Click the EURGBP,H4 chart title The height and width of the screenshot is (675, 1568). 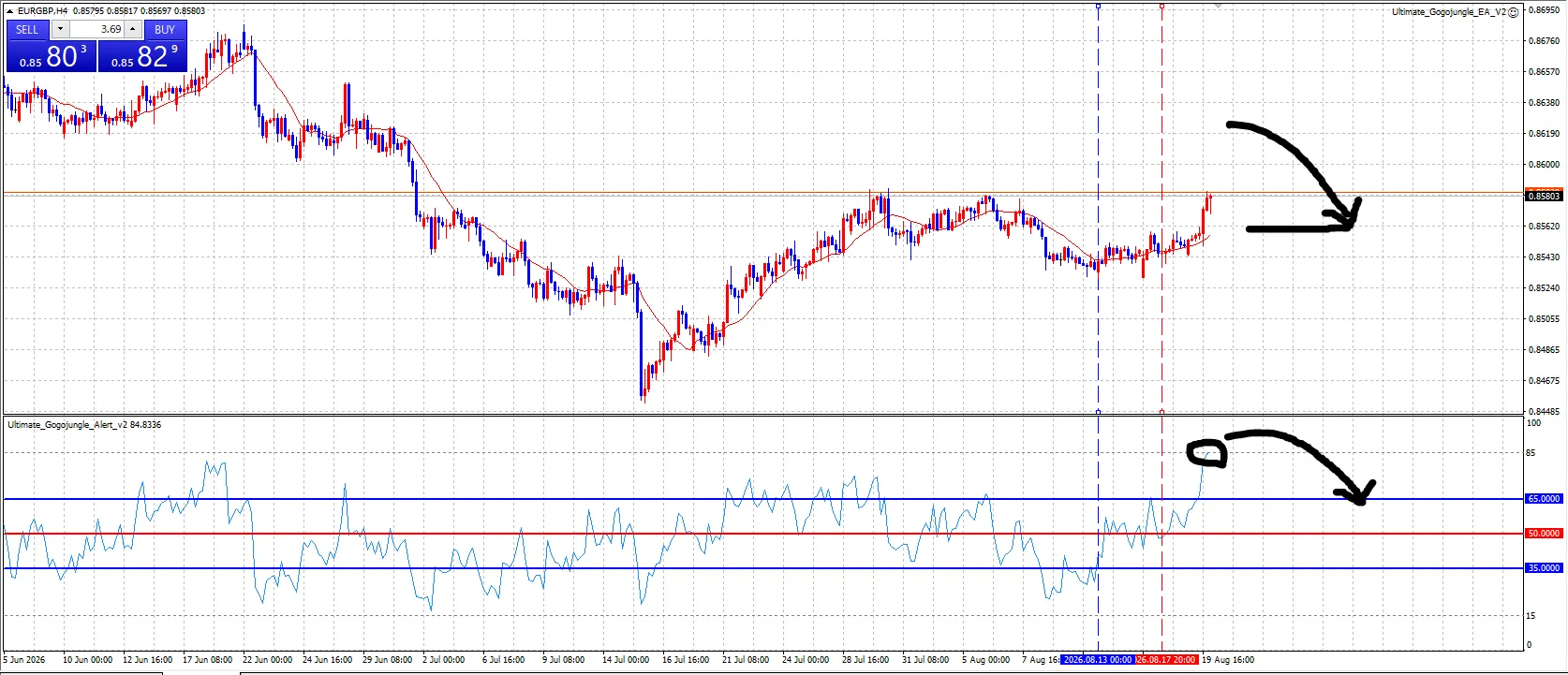(42, 11)
